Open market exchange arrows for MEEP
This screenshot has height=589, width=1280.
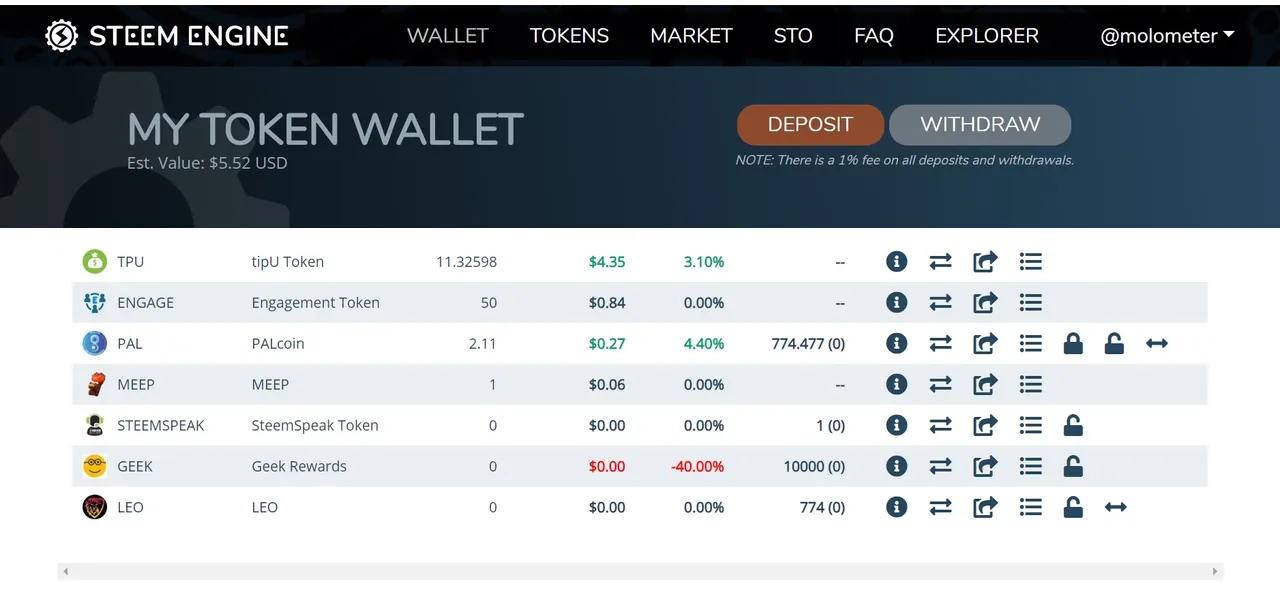coord(940,385)
